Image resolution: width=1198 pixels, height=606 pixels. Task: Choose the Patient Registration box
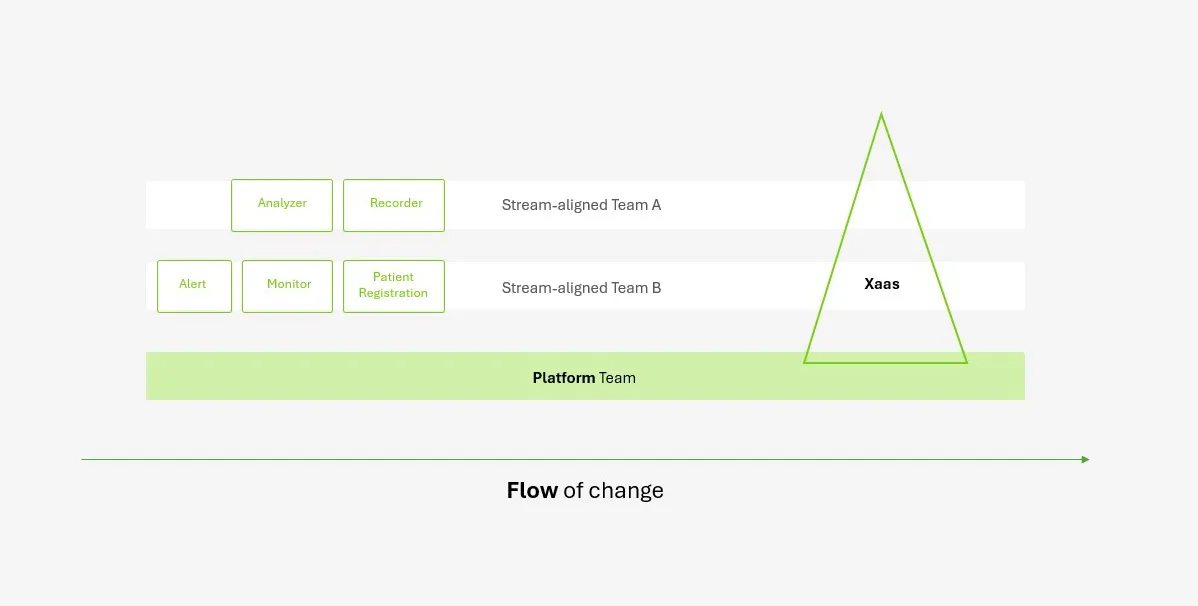(394, 286)
